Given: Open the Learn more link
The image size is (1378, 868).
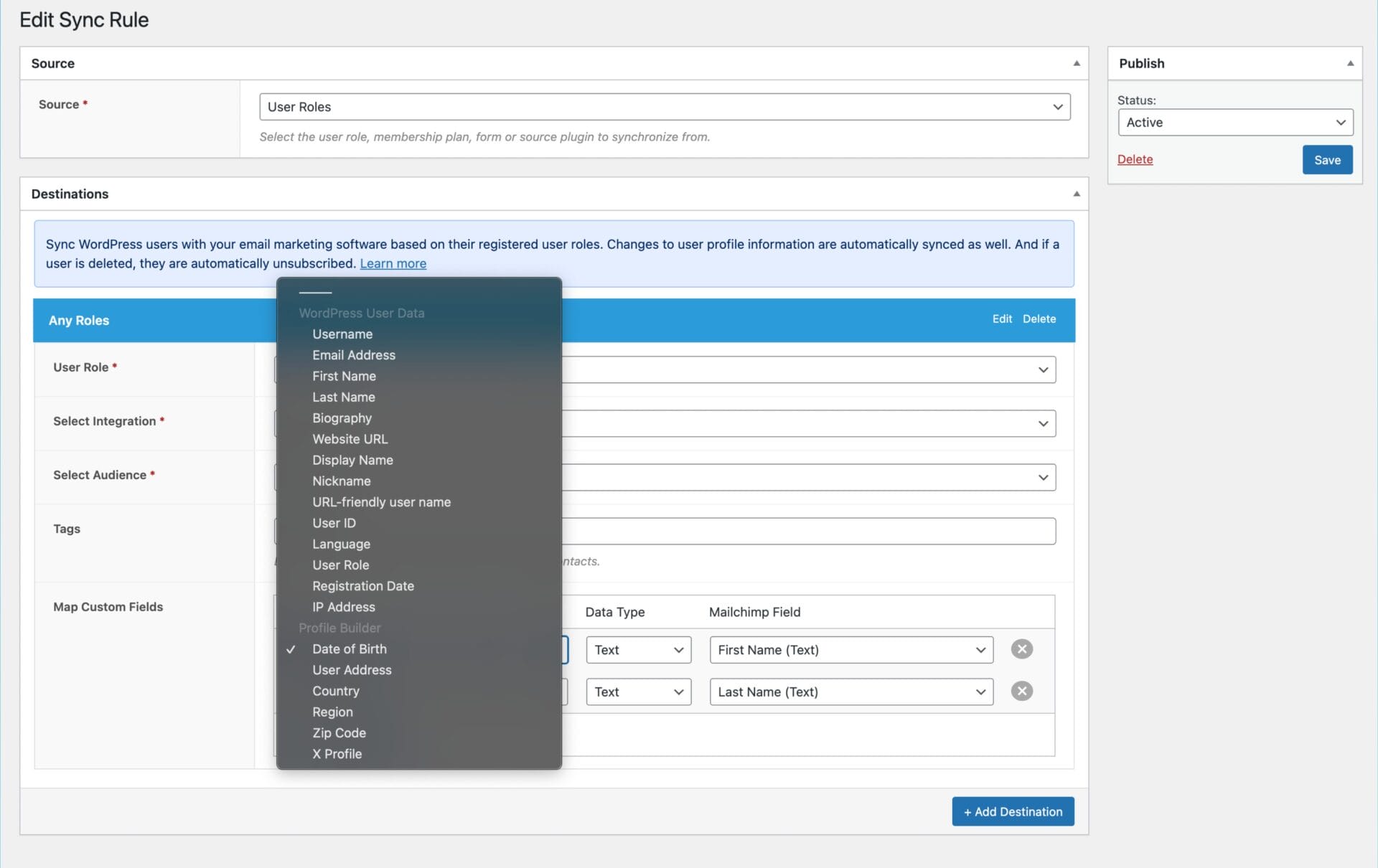Looking at the screenshot, I should tap(393, 263).
